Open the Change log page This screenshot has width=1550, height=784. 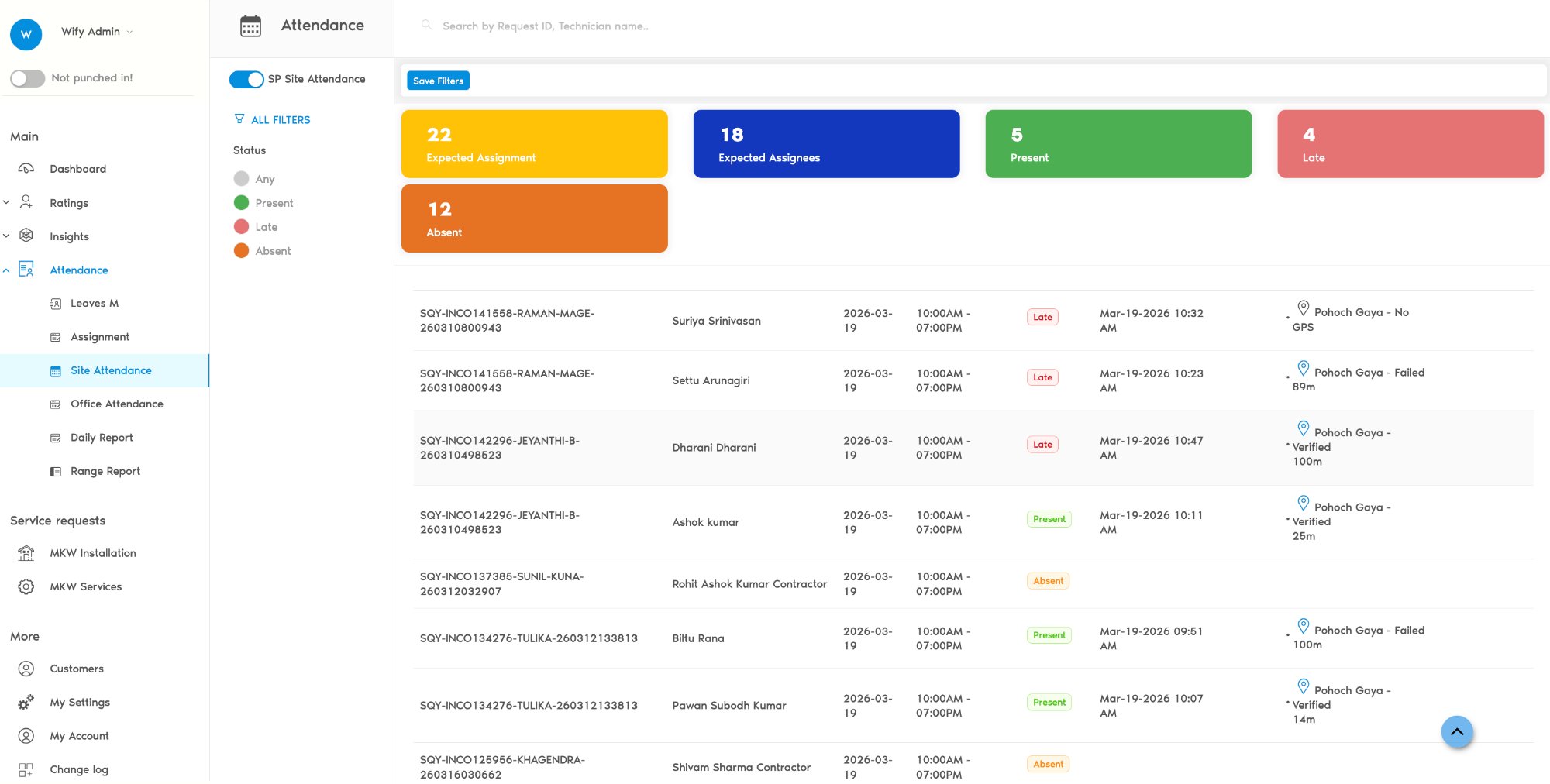tap(80, 769)
